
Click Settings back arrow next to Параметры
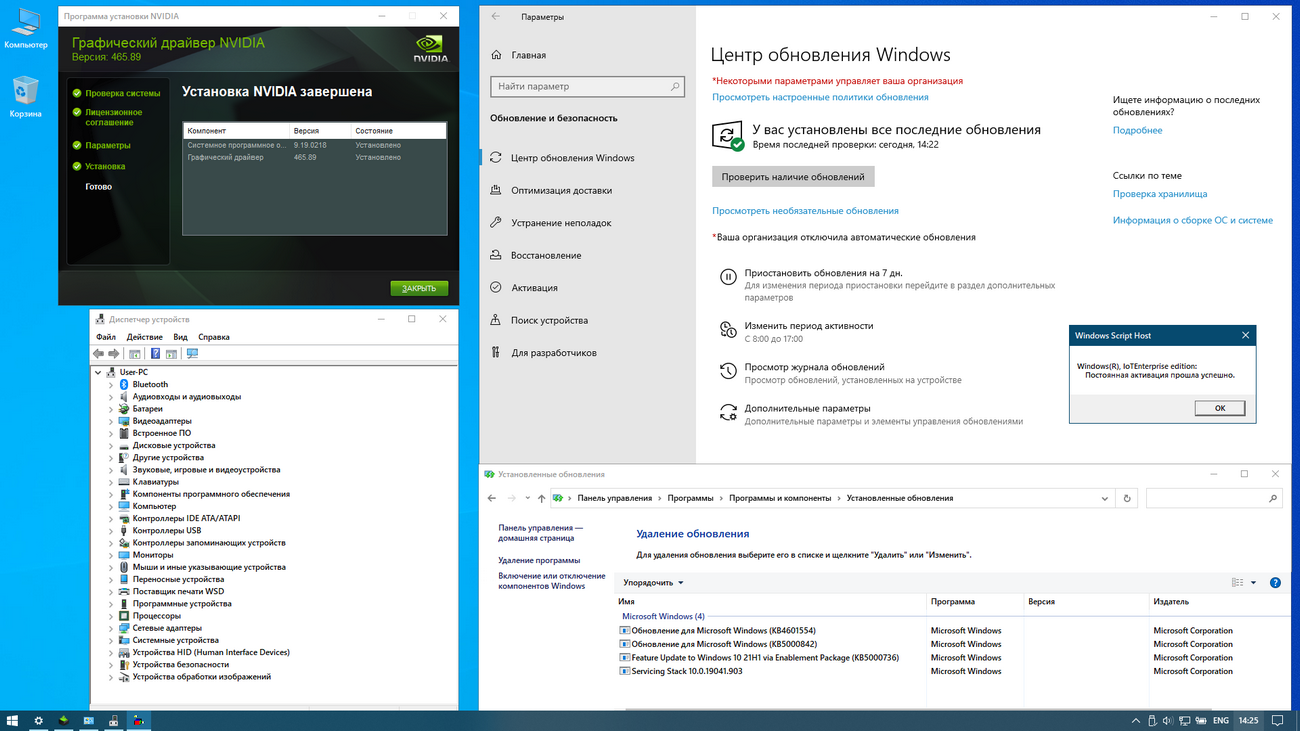tap(496, 17)
